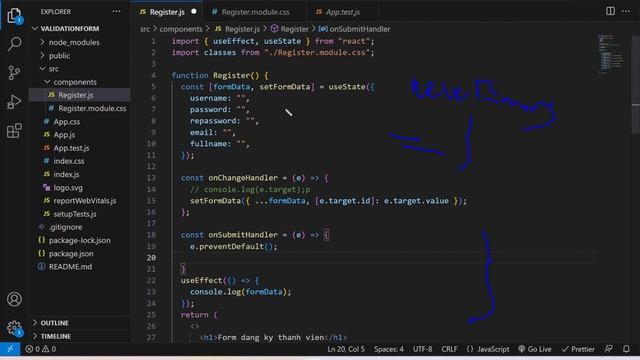
Task: Open the Source Control view icon
Action: click(14, 73)
